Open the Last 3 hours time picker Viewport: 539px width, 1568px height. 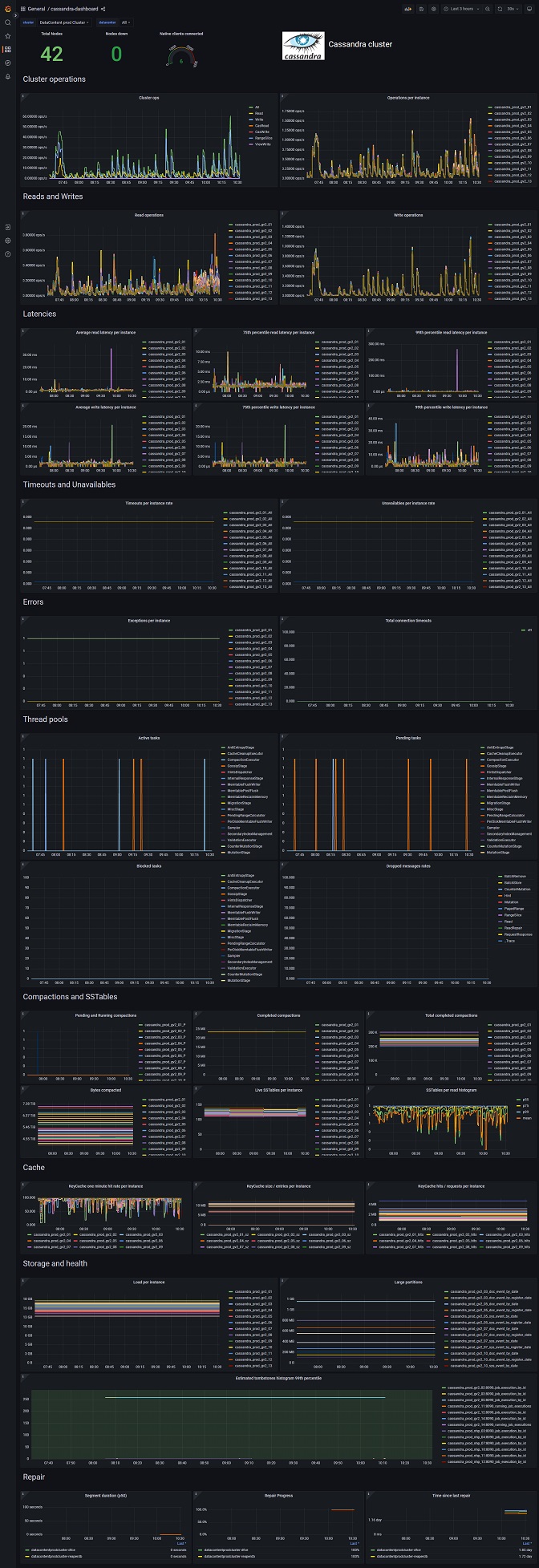pos(464,9)
